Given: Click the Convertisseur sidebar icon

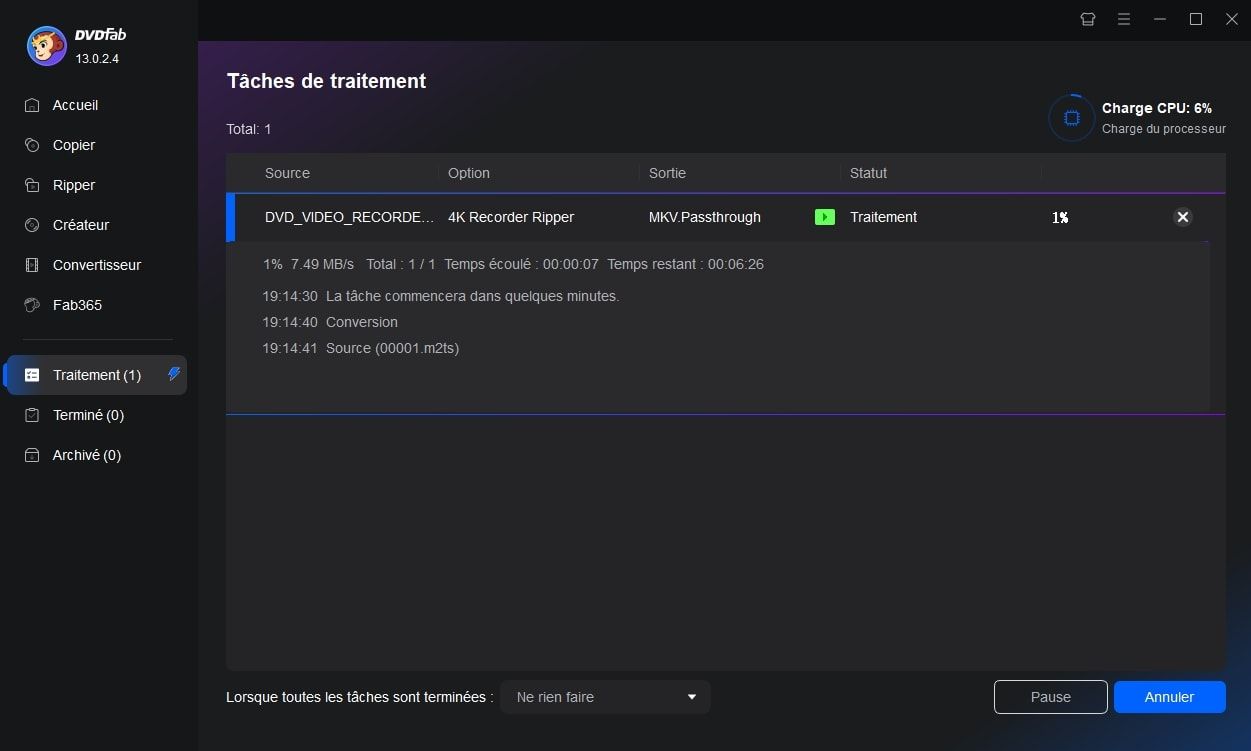Looking at the screenshot, I should (32, 265).
